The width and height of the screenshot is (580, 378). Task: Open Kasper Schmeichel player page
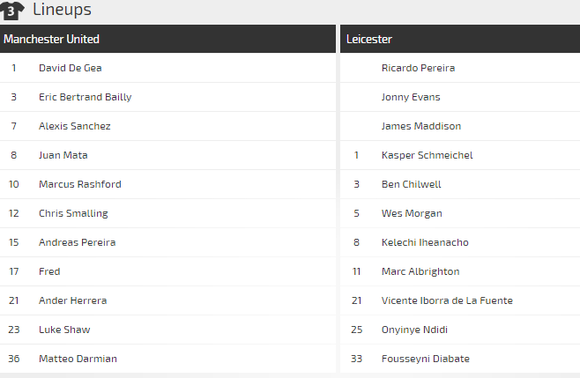(427, 155)
